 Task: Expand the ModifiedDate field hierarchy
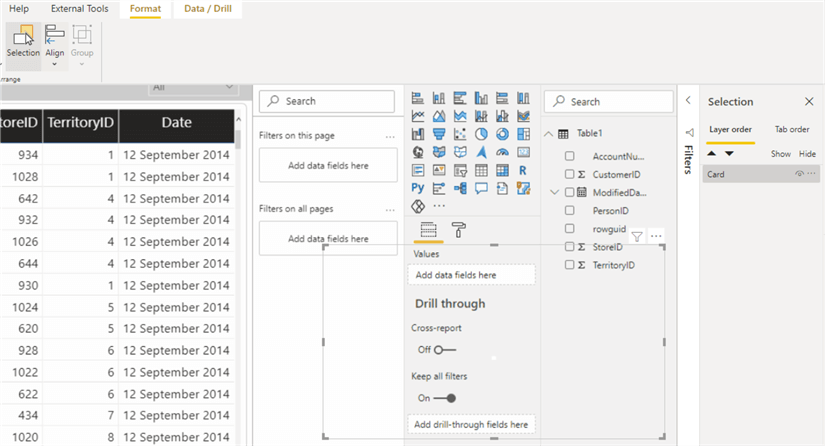click(x=554, y=192)
